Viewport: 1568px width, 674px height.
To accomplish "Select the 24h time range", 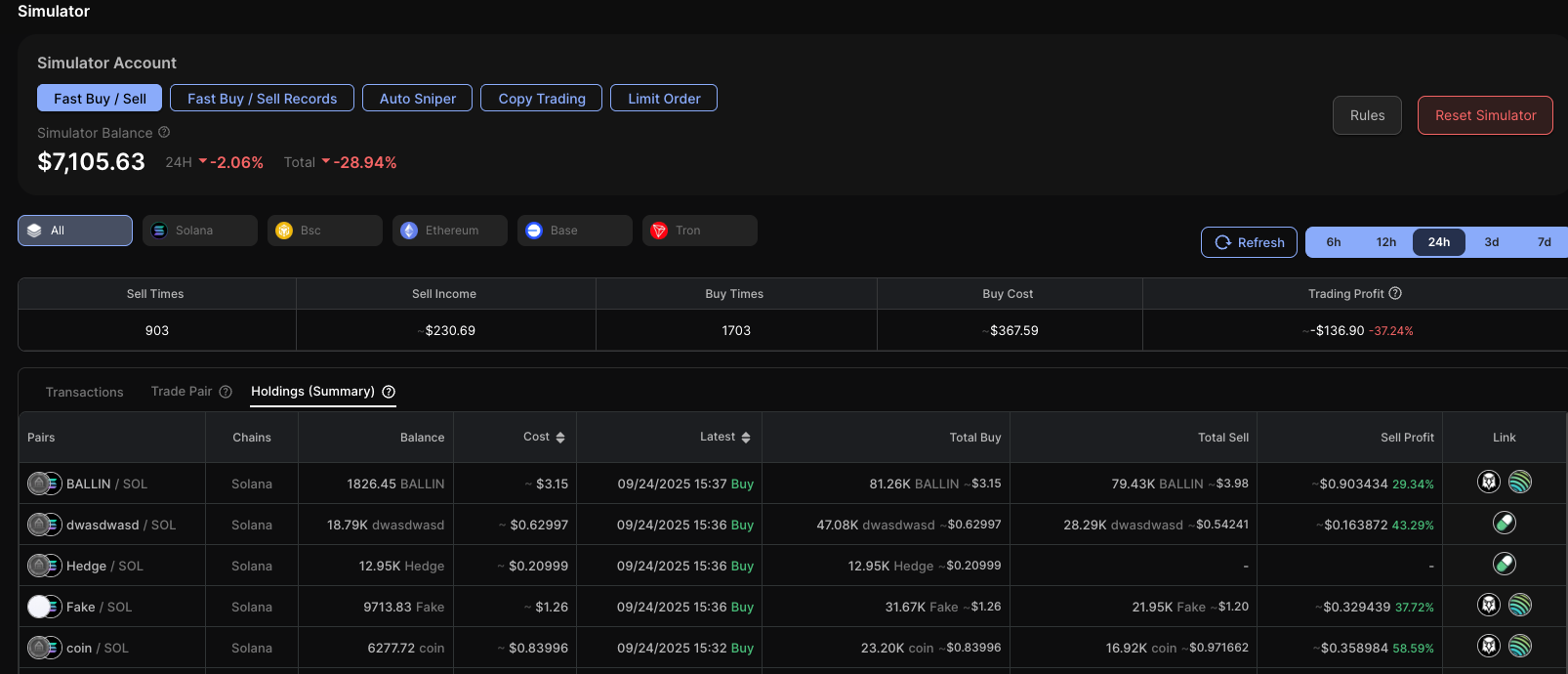I will [x=1439, y=242].
